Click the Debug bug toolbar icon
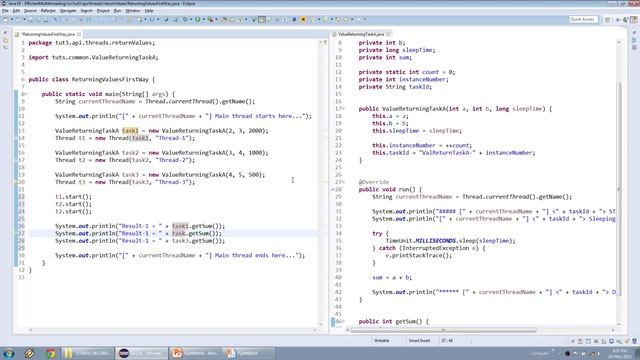 coord(185,19)
